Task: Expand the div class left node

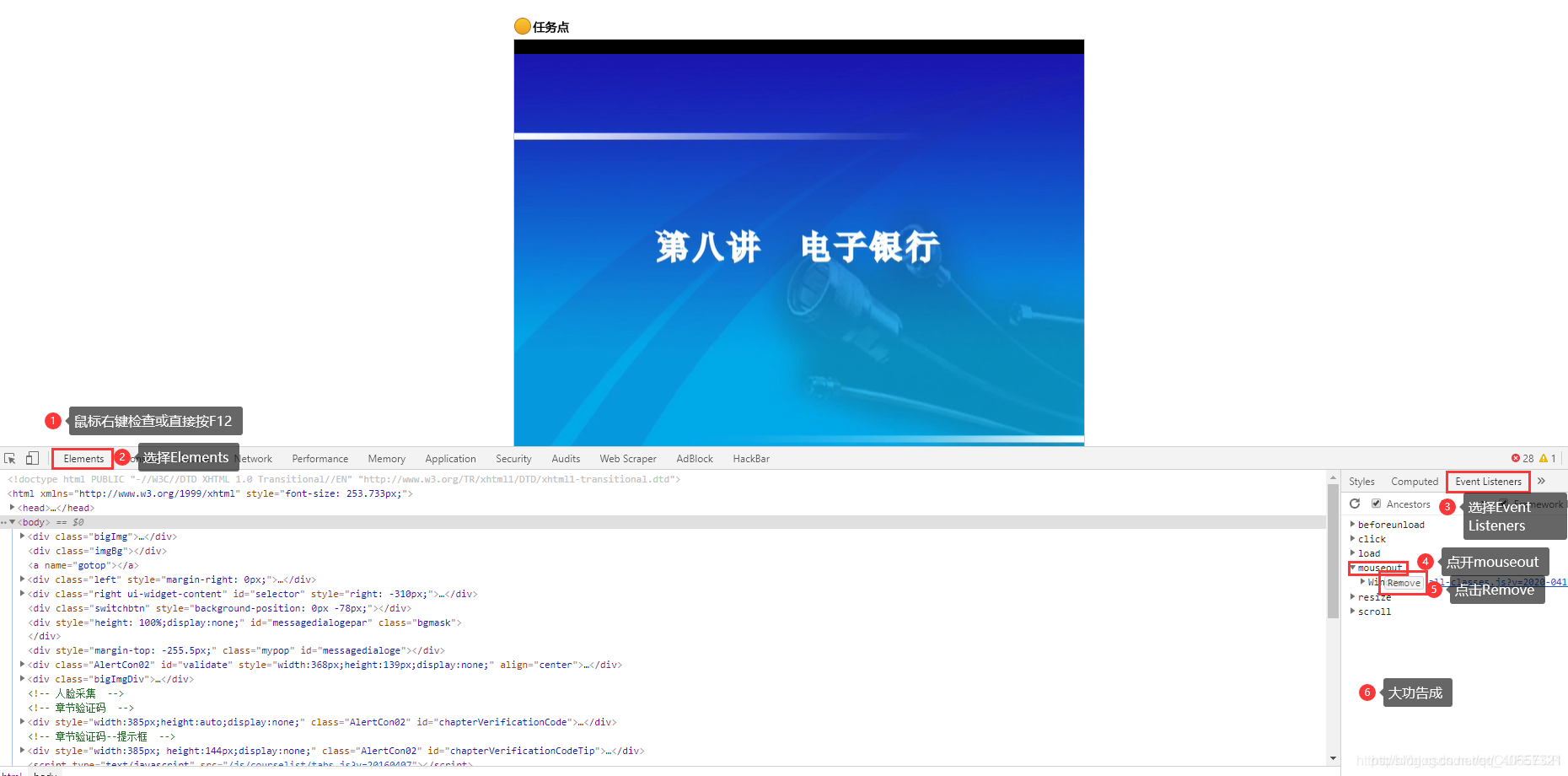Action: tap(22, 579)
